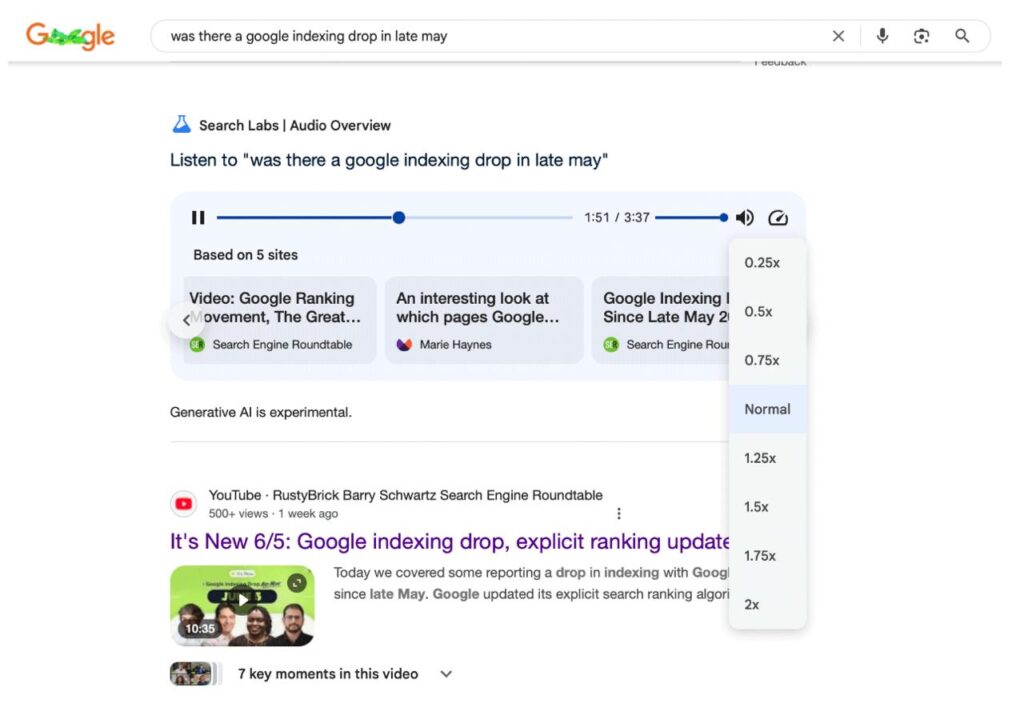The height and width of the screenshot is (703, 1024).
Task: Toggle the playback speed menu icon
Action: tap(778, 218)
